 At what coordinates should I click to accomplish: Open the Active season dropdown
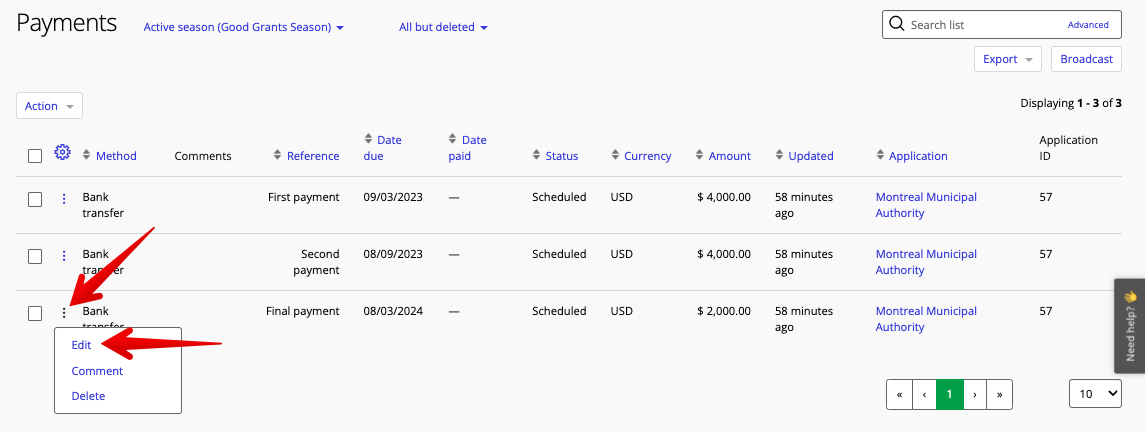[x=244, y=27]
